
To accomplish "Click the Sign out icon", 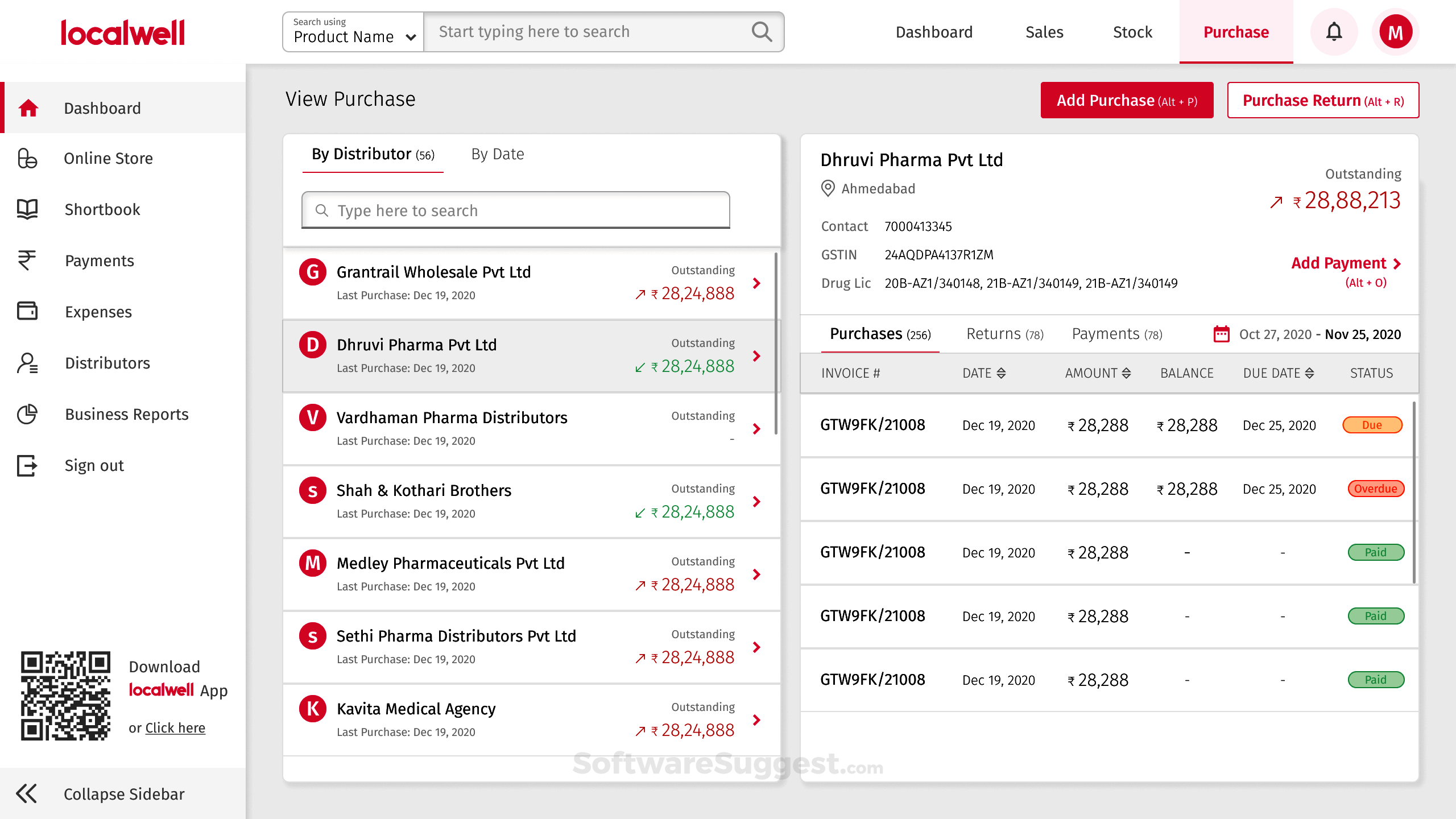I will coord(28,465).
